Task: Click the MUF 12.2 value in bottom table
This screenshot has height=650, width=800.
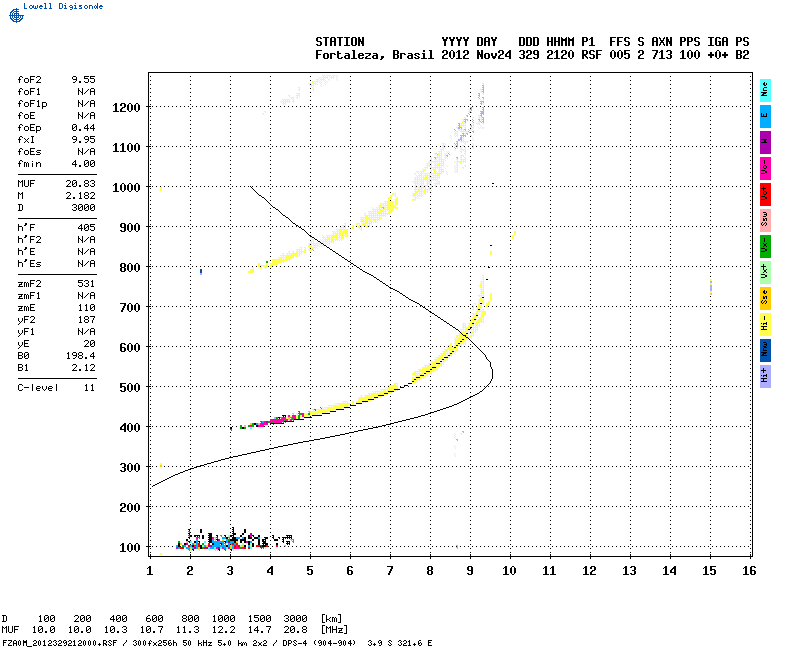Action: pyautogui.click(x=223, y=631)
